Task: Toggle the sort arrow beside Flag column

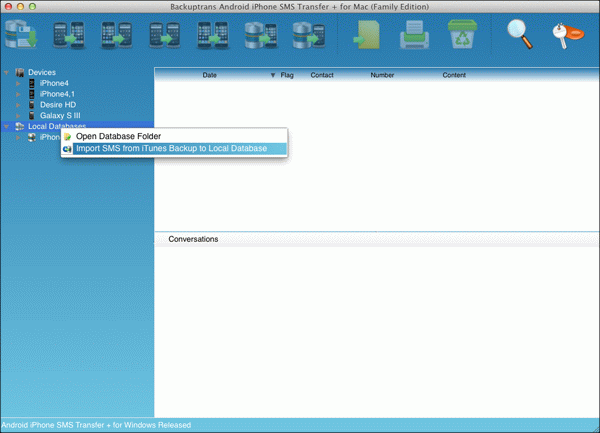Action: (x=273, y=75)
